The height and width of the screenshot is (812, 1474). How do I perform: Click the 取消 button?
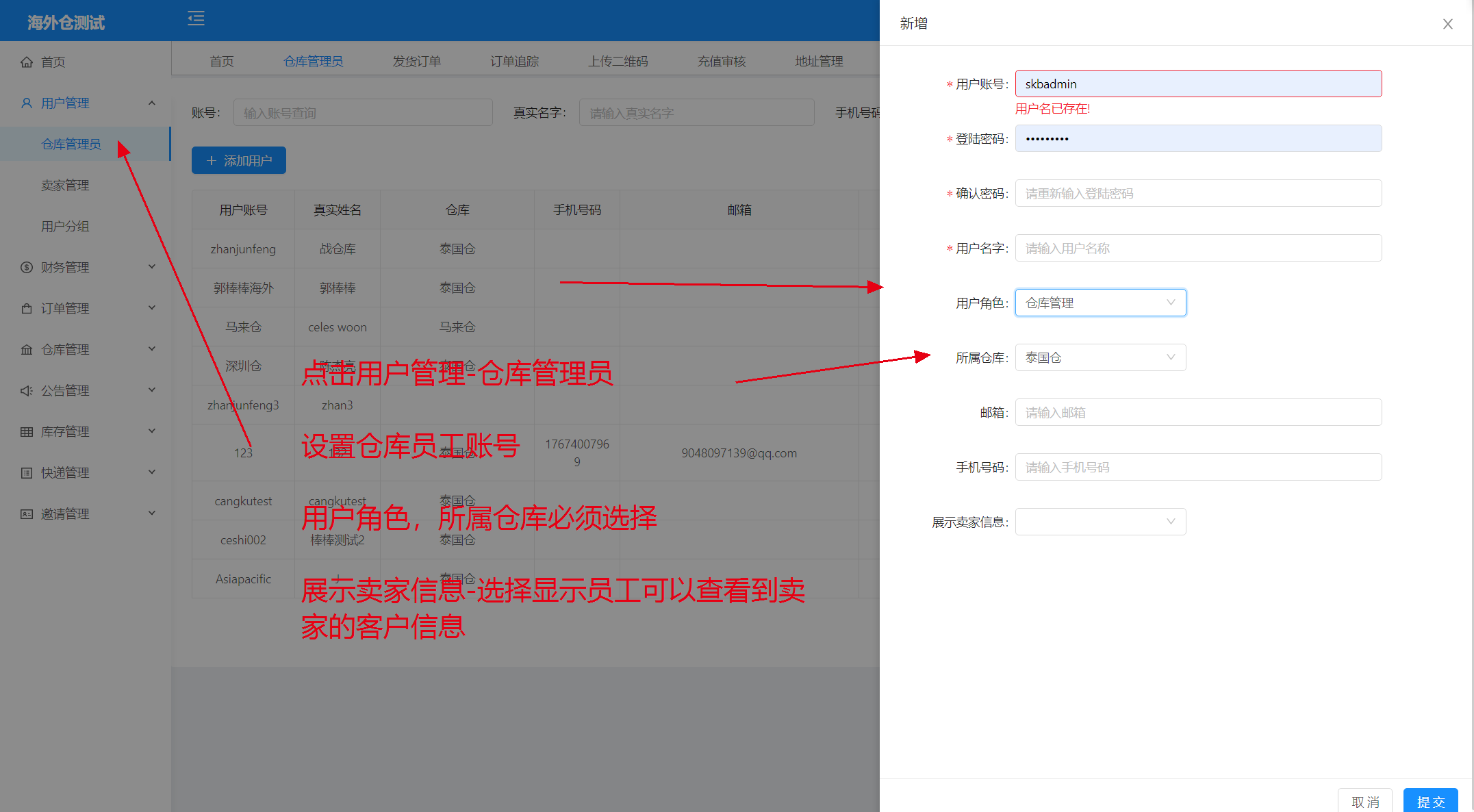pos(1365,801)
